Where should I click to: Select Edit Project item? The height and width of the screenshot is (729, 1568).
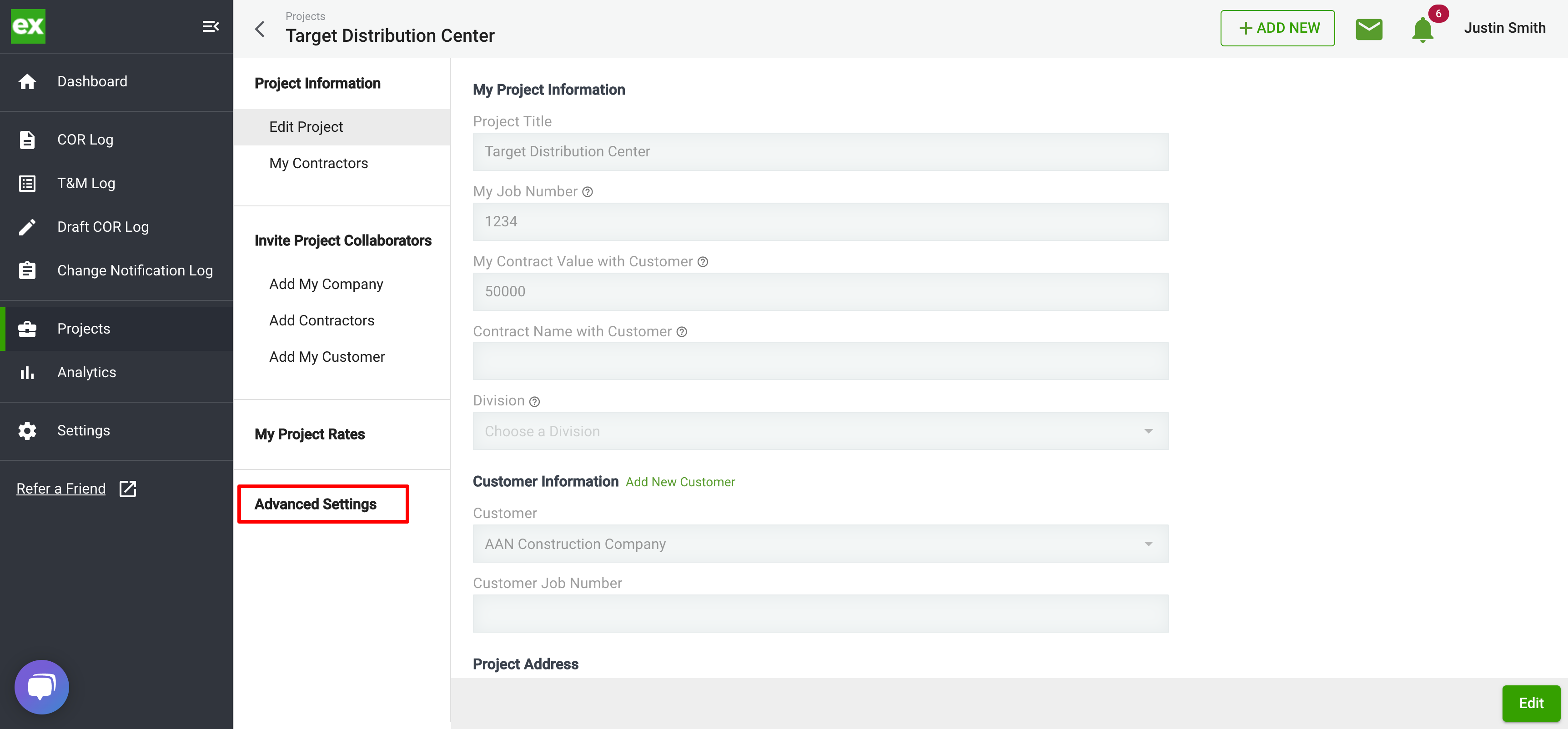(x=342, y=126)
